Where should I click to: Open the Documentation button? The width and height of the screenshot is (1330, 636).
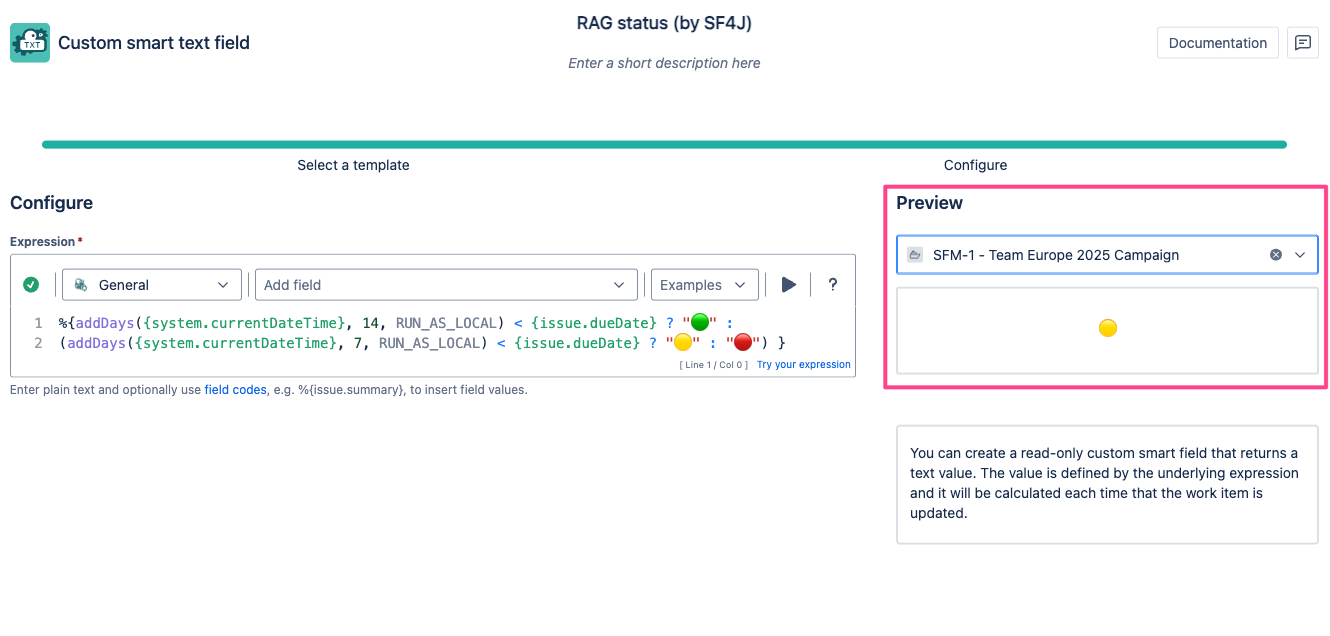(1217, 43)
